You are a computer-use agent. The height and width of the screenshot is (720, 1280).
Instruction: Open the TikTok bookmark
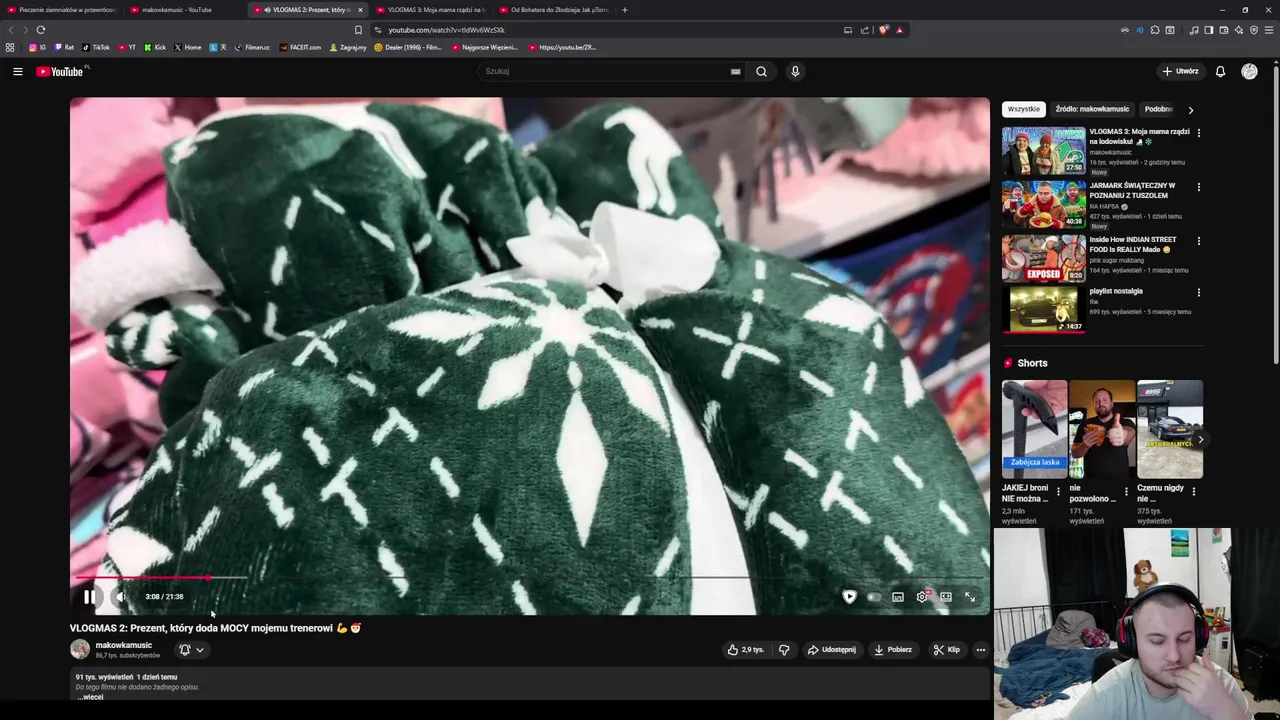coord(96,47)
